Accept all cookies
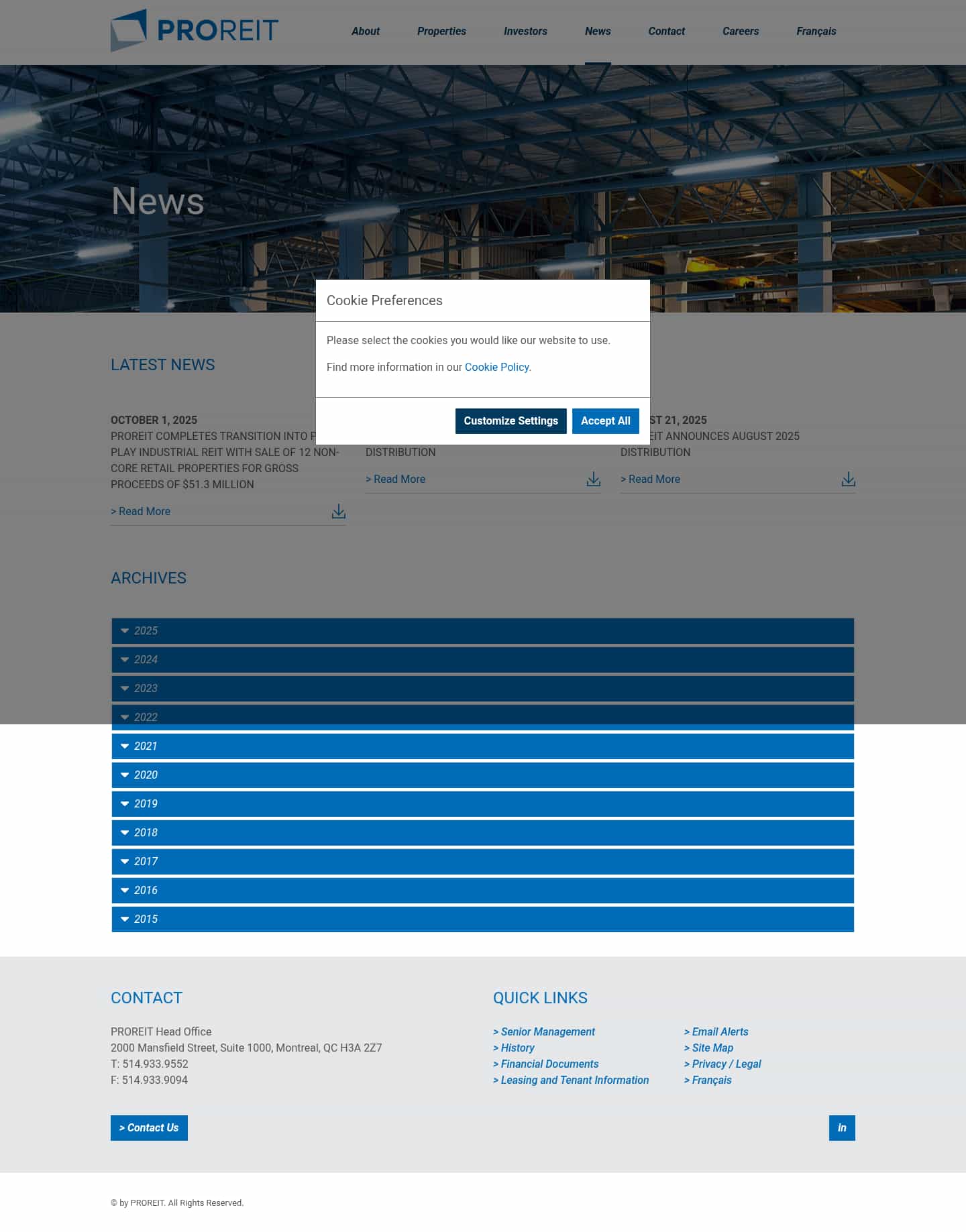Viewport: 966px width, 1232px height. click(x=606, y=421)
